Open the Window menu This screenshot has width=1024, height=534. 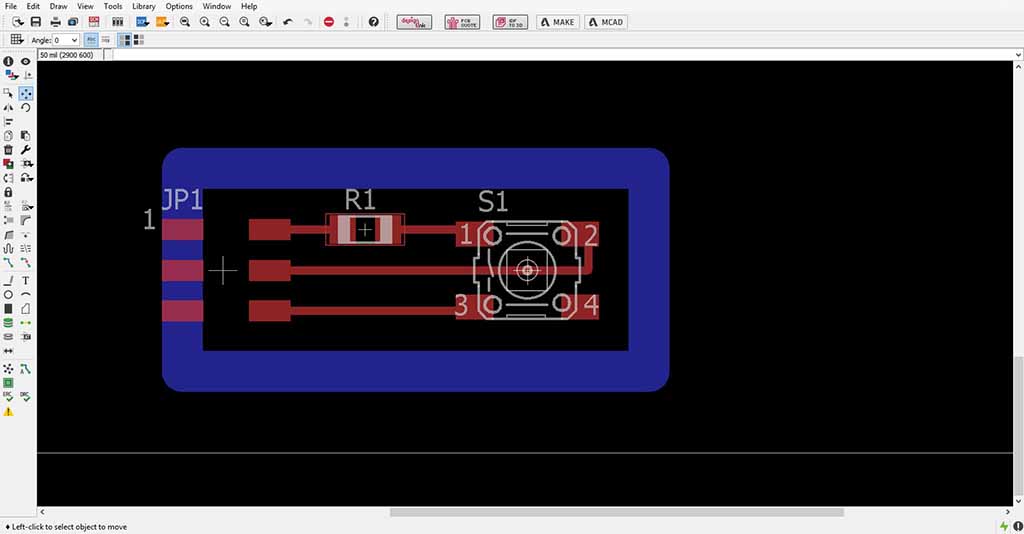(217, 6)
